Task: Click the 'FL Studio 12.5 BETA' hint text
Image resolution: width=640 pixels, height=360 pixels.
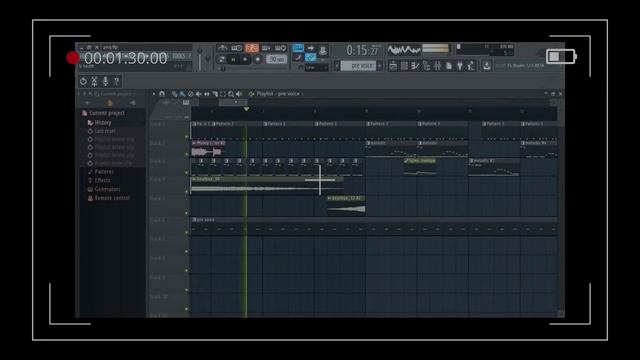Action: (x=525, y=66)
